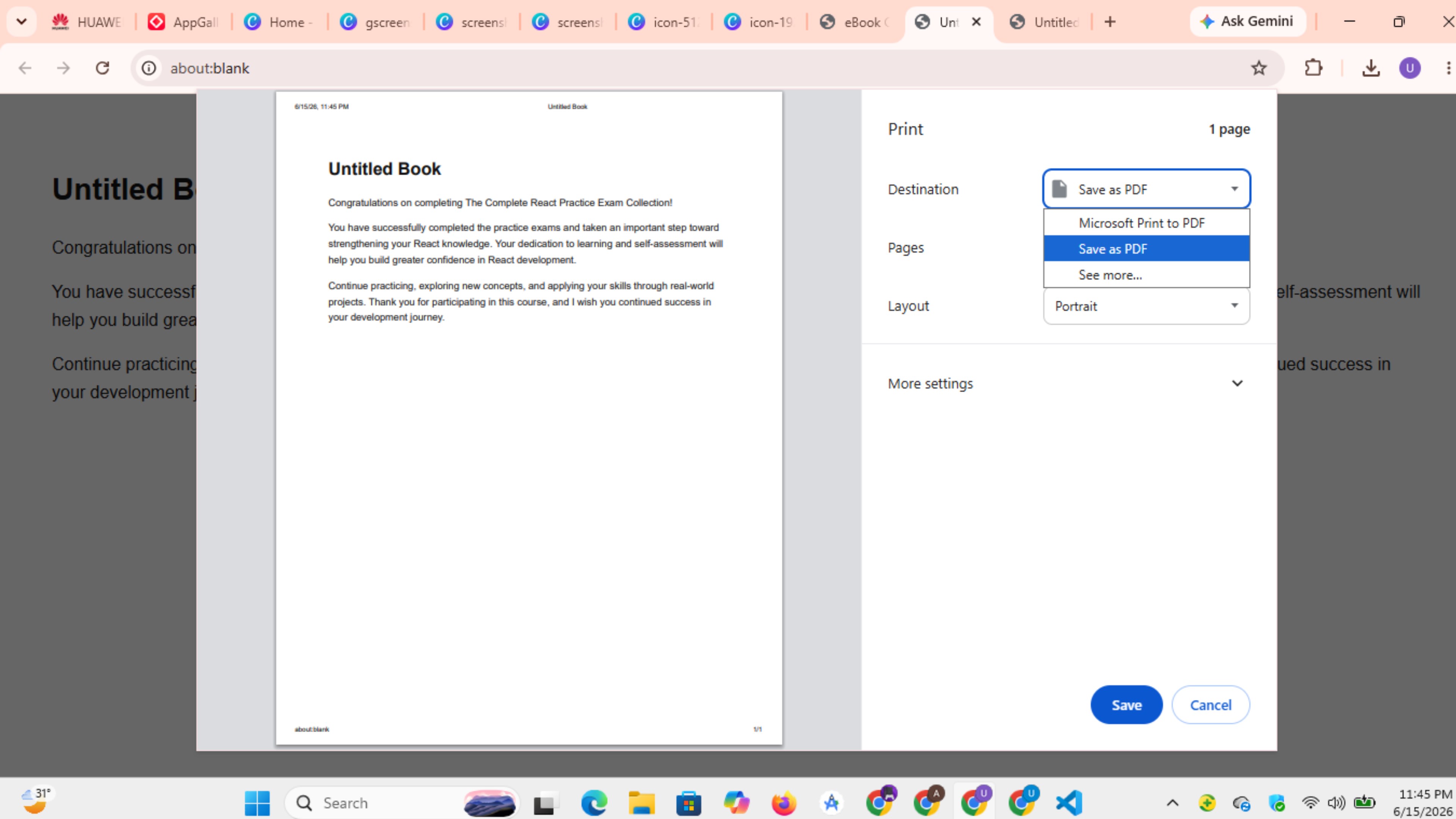Open Windows Start menu
Screen dimensions: 1456x819
click(257, 803)
